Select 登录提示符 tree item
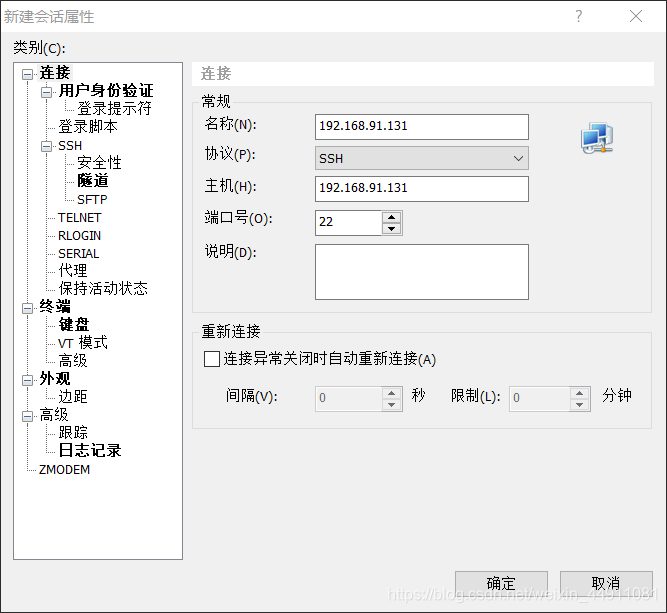Screen dimensions: 667x613 point(114,108)
